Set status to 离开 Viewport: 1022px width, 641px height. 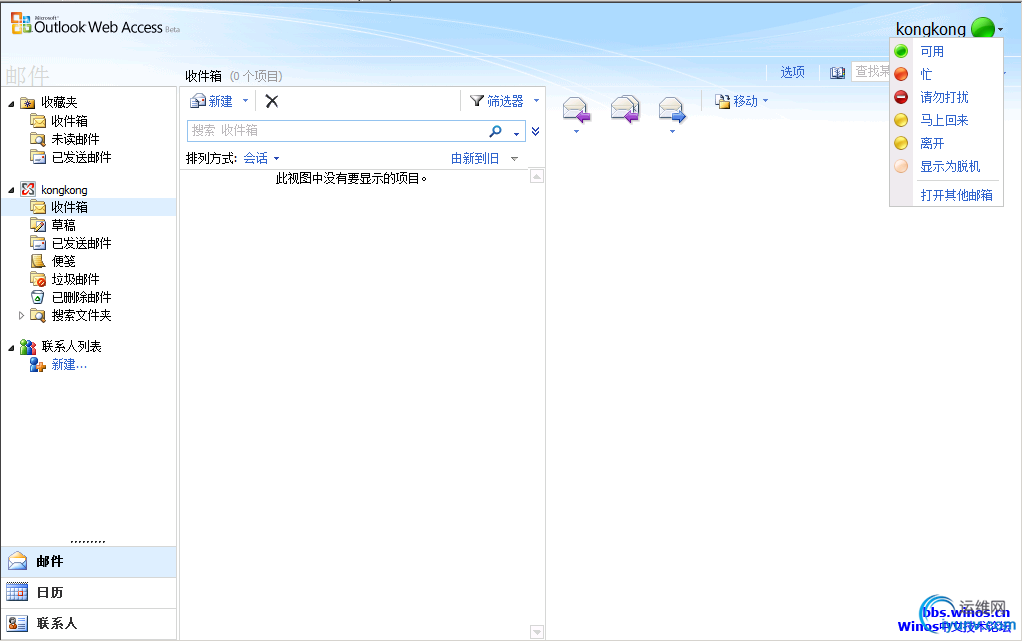(x=932, y=143)
